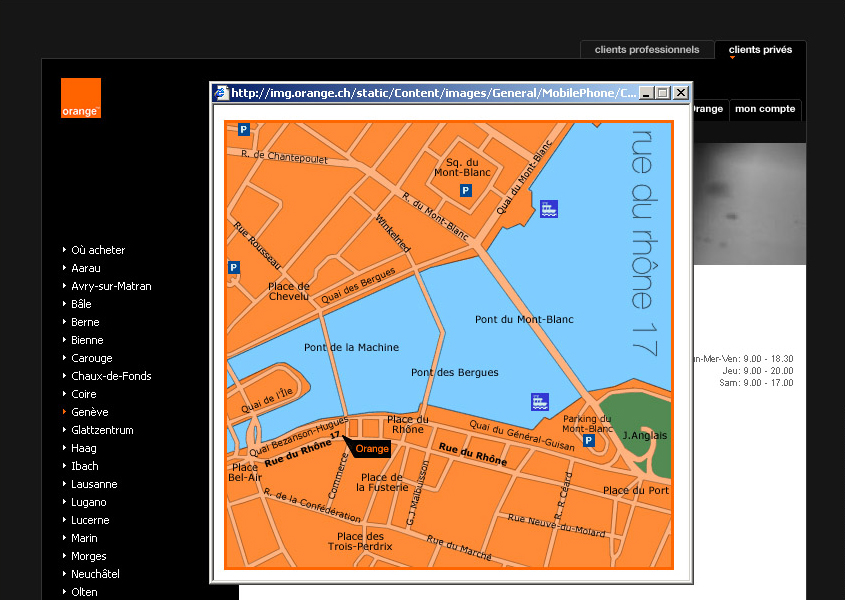Click the Jeu: 9.00 - 20.00 hours text
The height and width of the screenshot is (600, 845).
coord(758,371)
